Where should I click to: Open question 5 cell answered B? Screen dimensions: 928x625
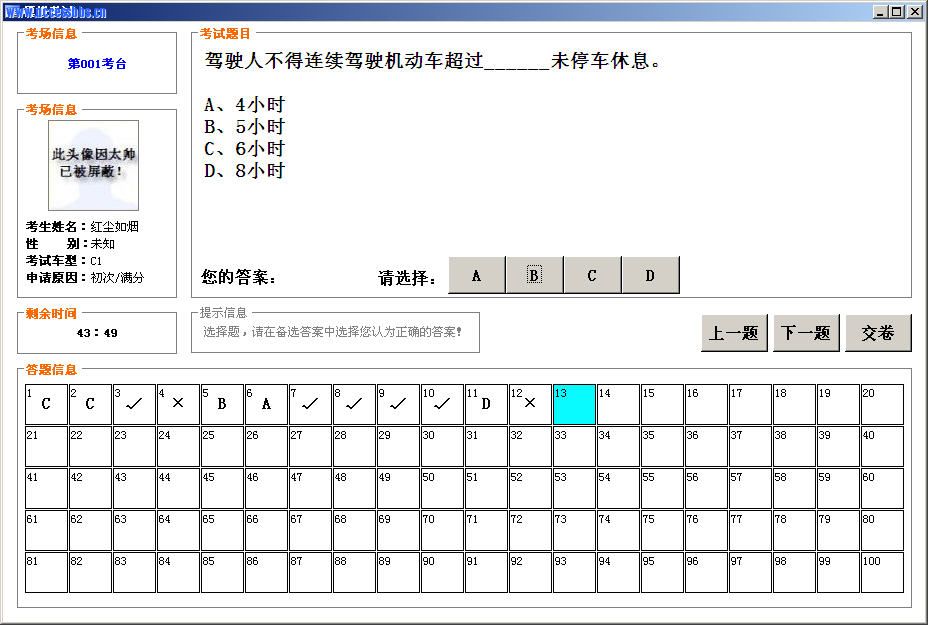point(222,404)
